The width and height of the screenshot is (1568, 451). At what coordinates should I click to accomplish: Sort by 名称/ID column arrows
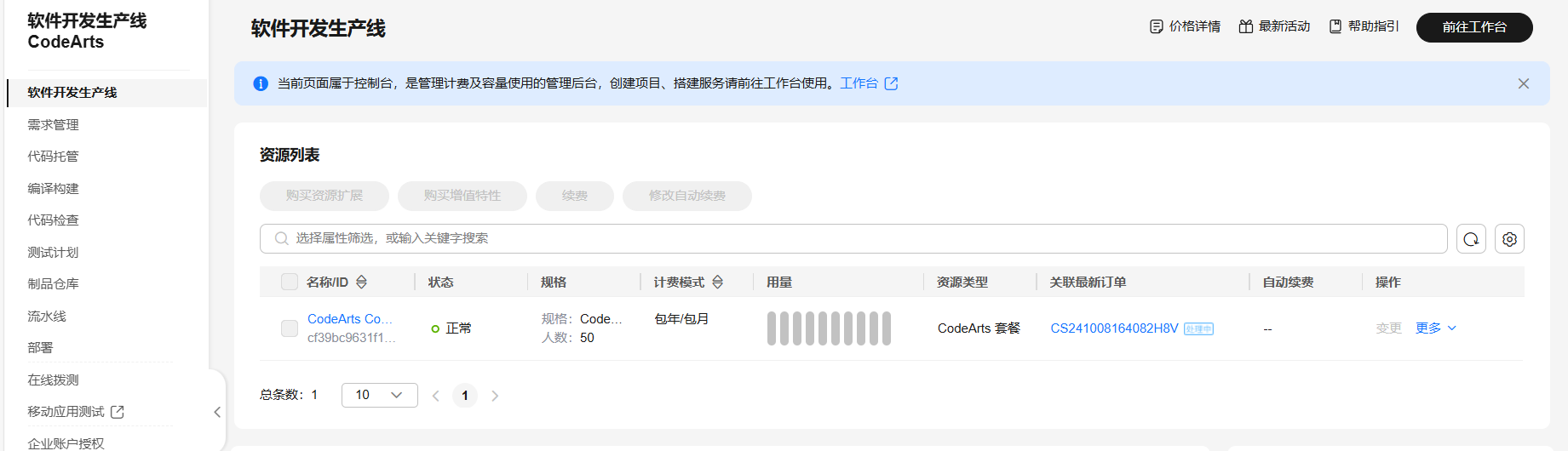pos(361,282)
